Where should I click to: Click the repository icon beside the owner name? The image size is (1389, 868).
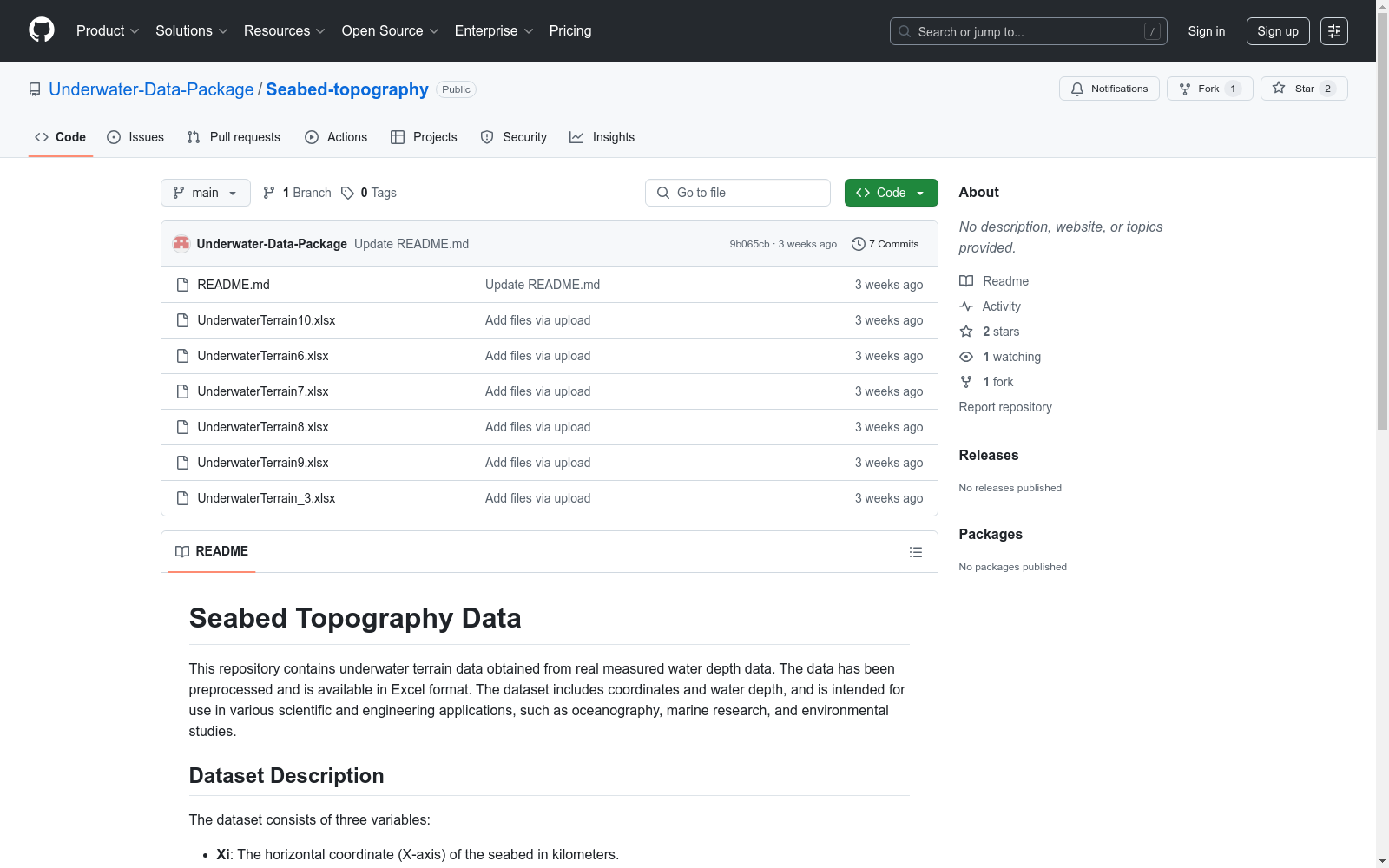(35, 89)
